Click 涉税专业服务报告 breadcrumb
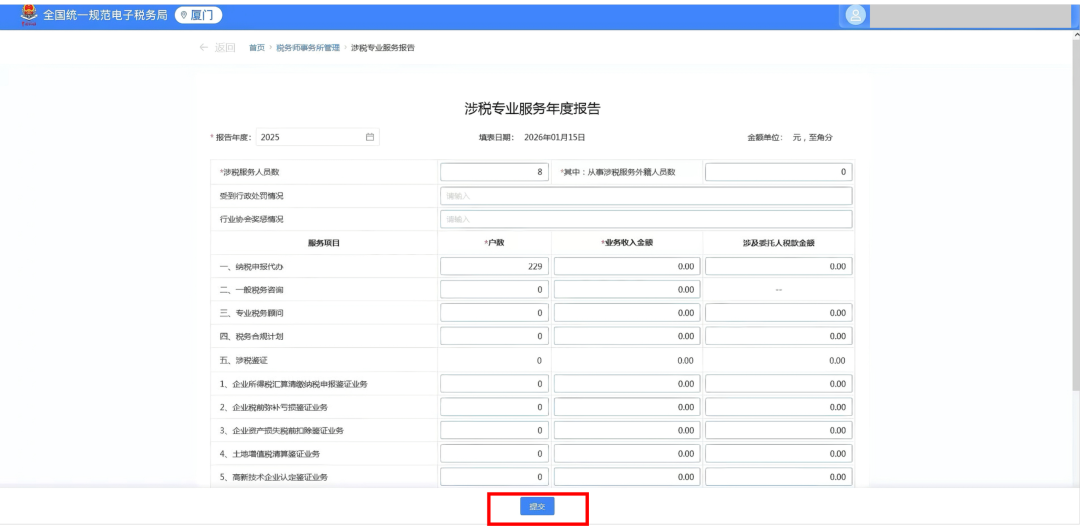The width and height of the screenshot is (1080, 526). coord(382,48)
